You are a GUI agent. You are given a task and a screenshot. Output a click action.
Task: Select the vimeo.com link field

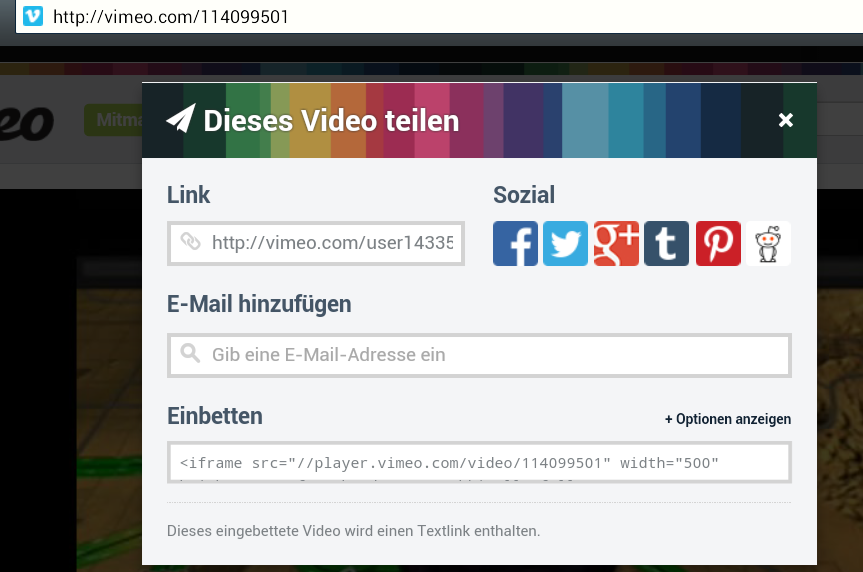pos(316,243)
